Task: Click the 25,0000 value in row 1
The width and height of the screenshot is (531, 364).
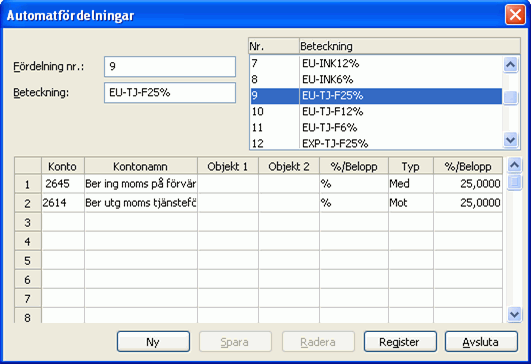Action: pos(468,184)
